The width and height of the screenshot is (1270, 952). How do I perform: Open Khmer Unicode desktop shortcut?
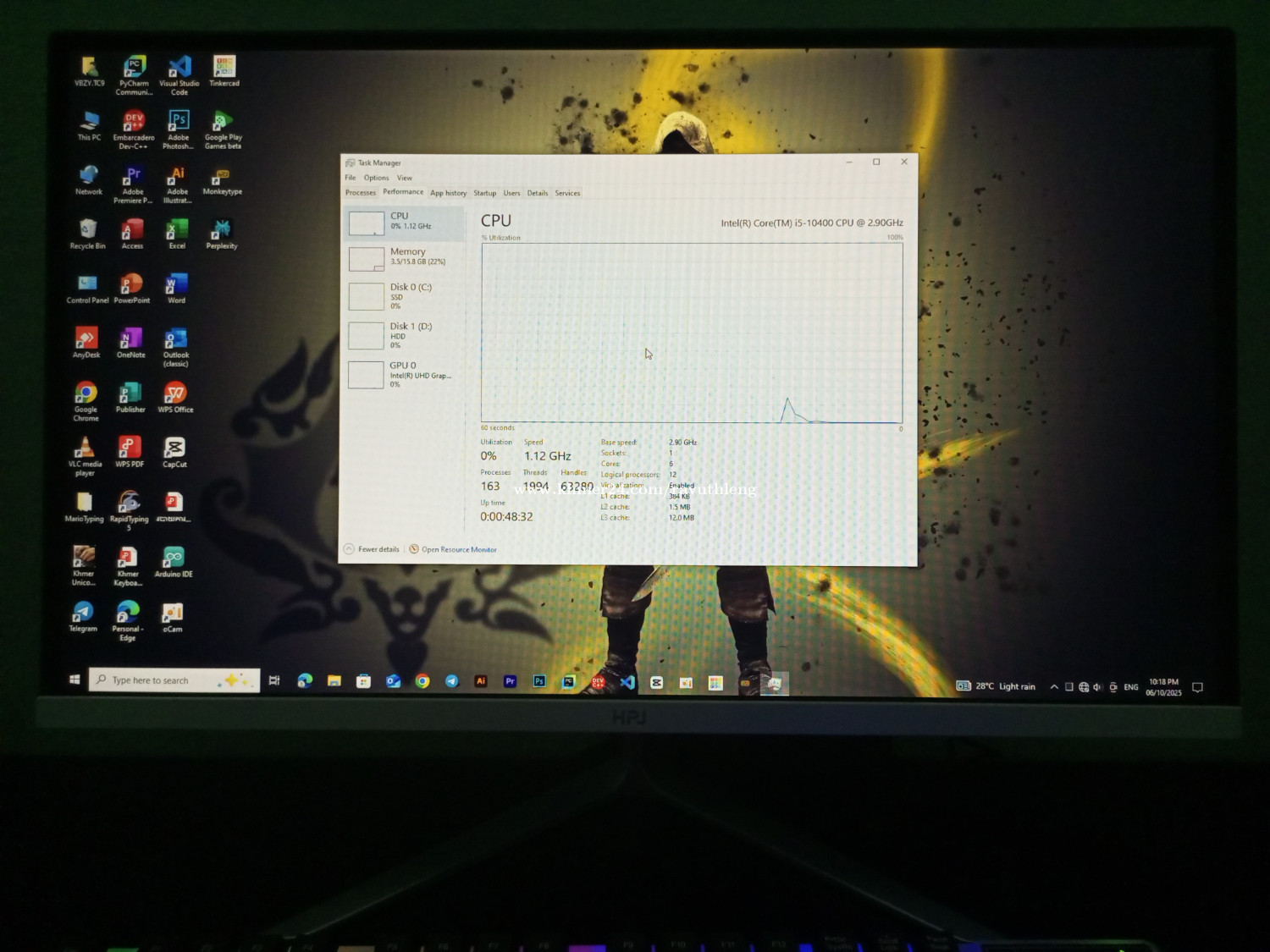click(83, 566)
